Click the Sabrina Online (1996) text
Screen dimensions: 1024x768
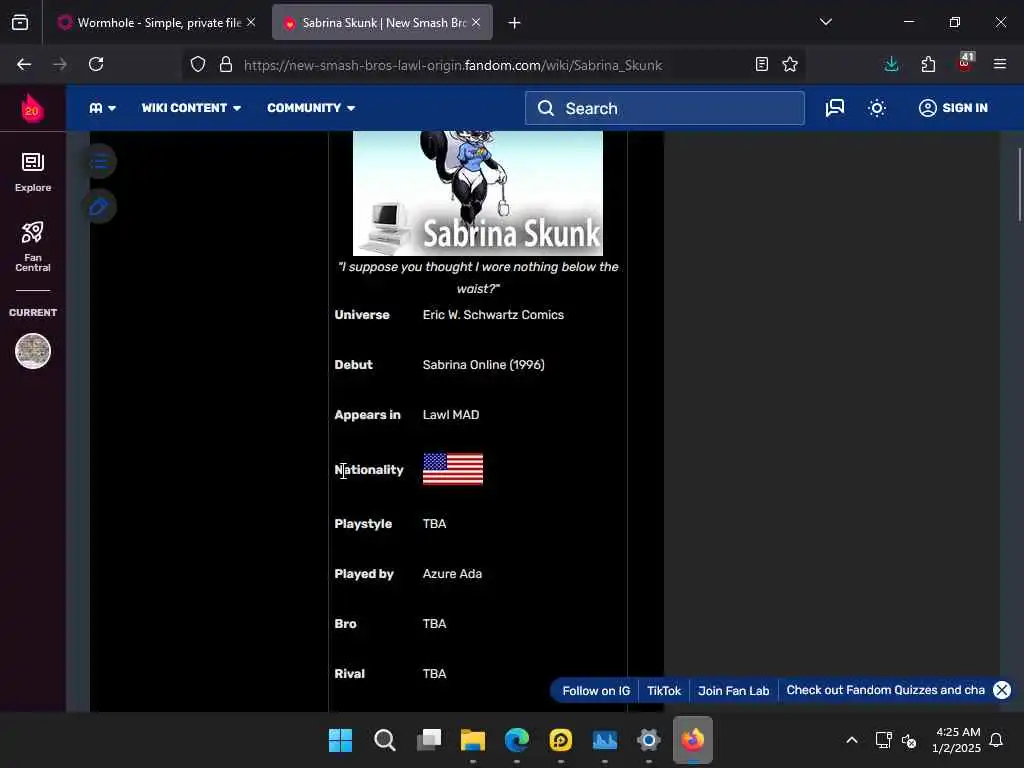tap(483, 365)
